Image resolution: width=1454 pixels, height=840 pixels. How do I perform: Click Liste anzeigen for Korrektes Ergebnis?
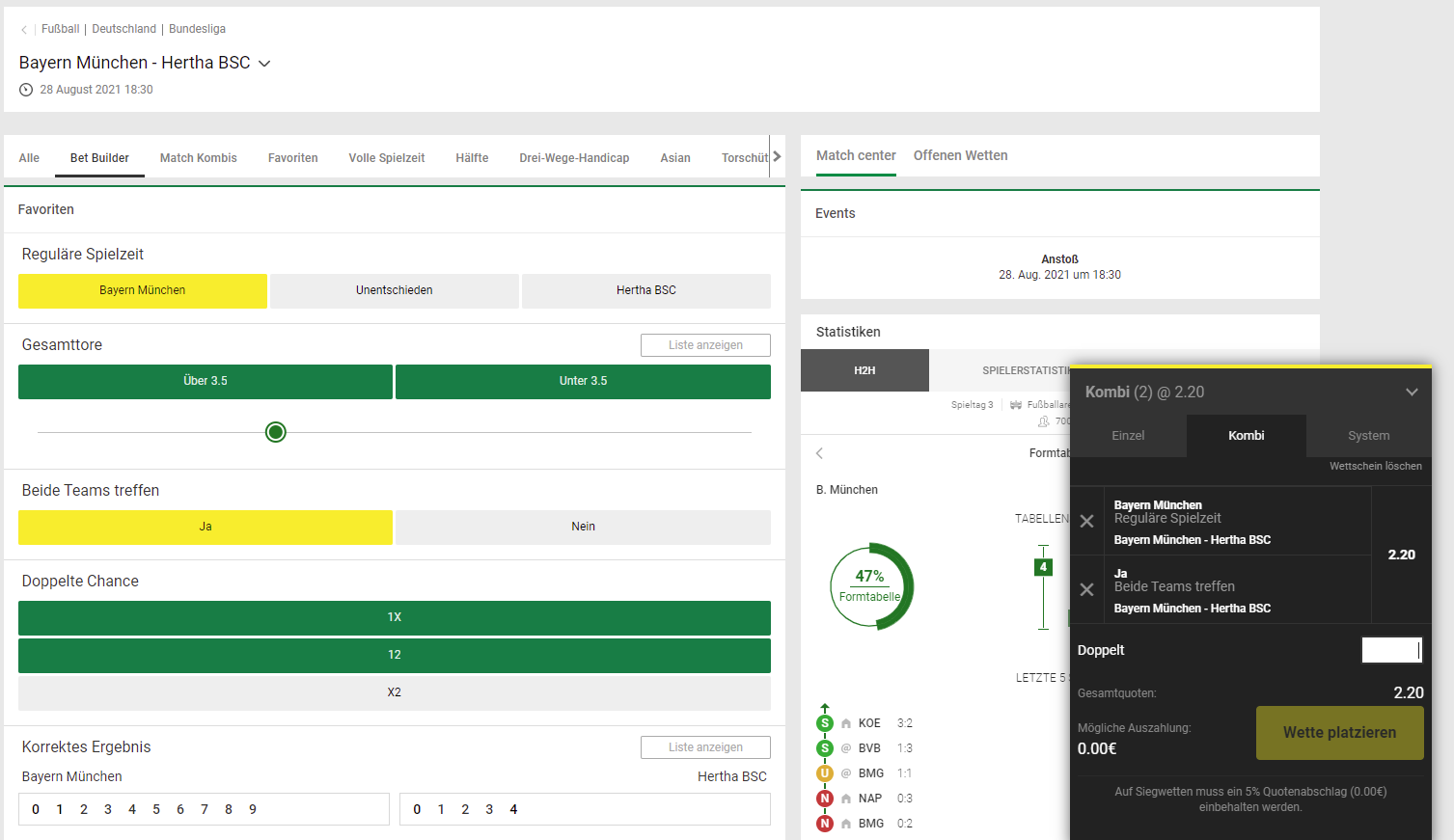[705, 747]
